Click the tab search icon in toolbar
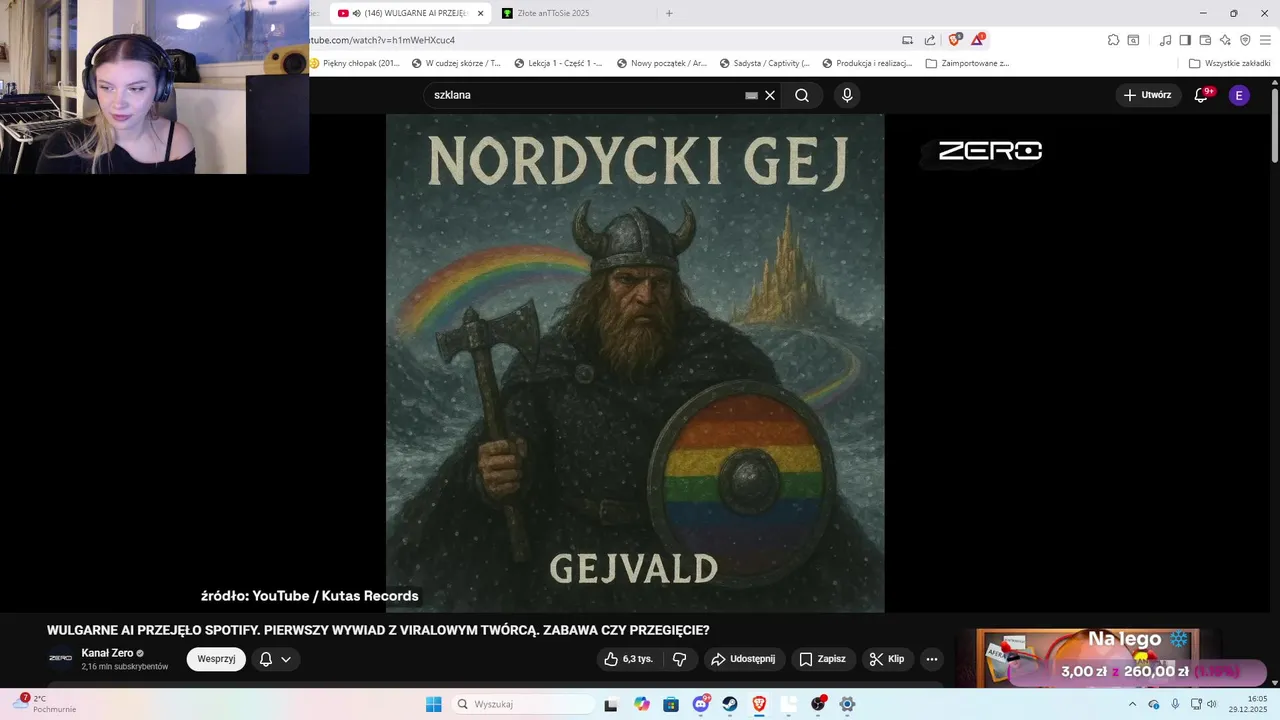Viewport: 1280px width, 720px height. tap(1133, 40)
